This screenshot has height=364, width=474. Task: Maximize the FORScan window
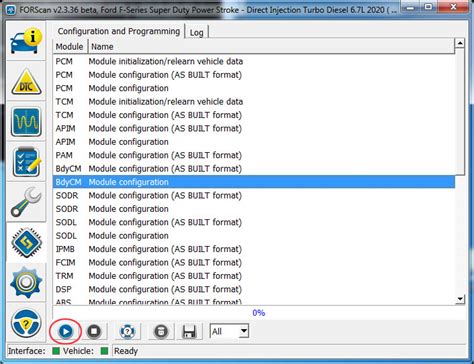click(429, 6)
